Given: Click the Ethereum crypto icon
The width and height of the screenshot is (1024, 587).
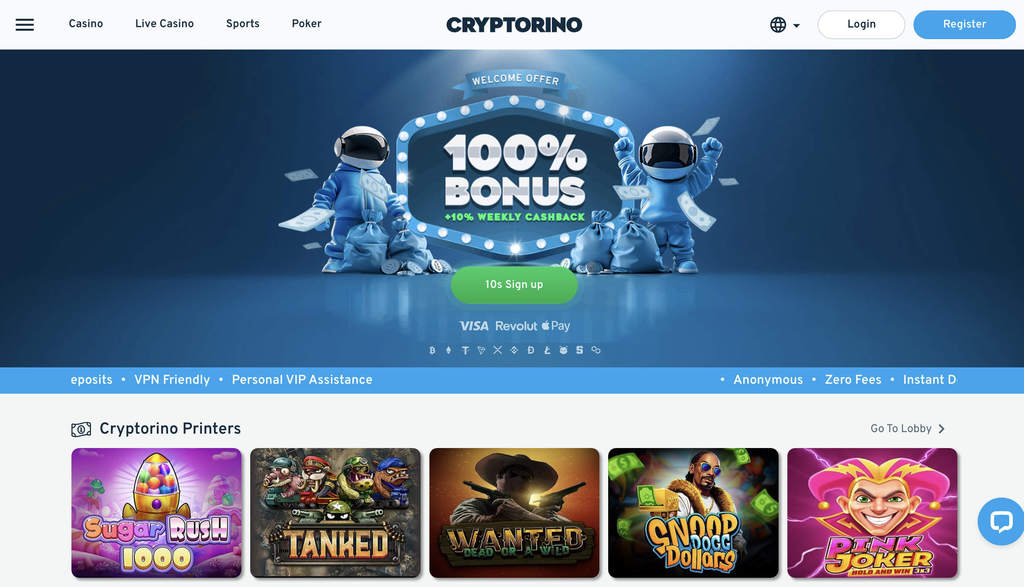Looking at the screenshot, I should point(449,351).
